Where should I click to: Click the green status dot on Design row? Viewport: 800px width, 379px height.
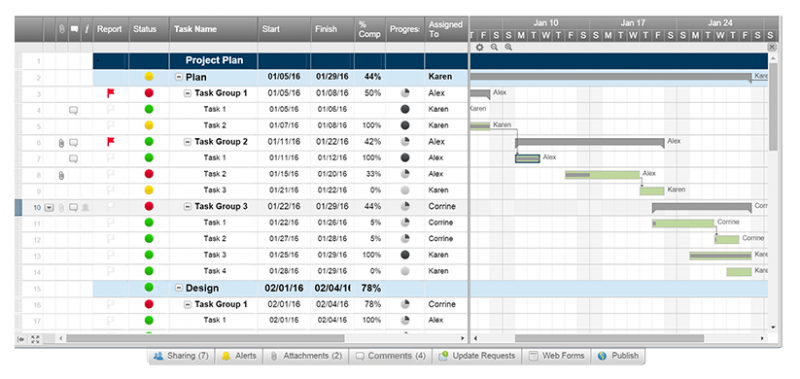point(149,288)
